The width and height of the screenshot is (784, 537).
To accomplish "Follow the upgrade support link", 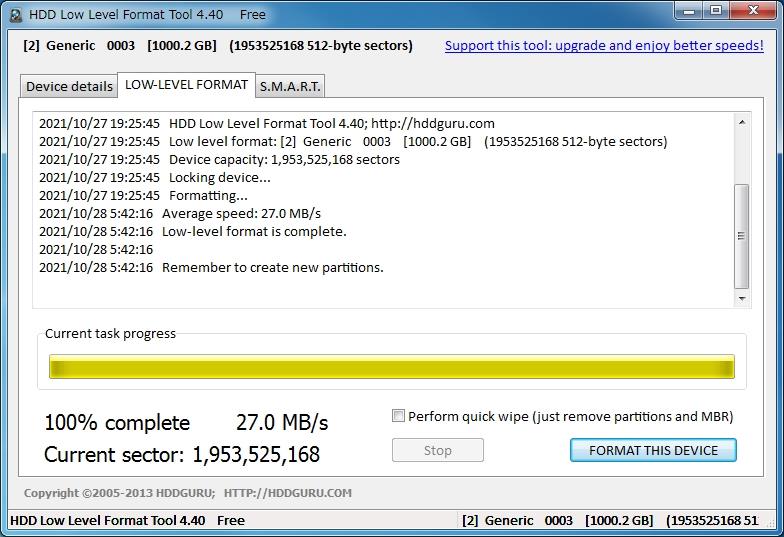I will tap(604, 46).
